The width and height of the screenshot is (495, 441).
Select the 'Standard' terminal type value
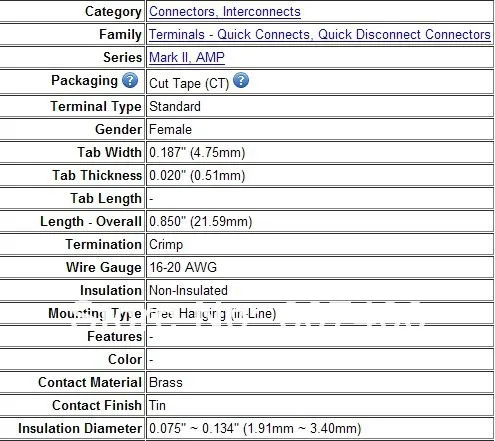coord(175,107)
